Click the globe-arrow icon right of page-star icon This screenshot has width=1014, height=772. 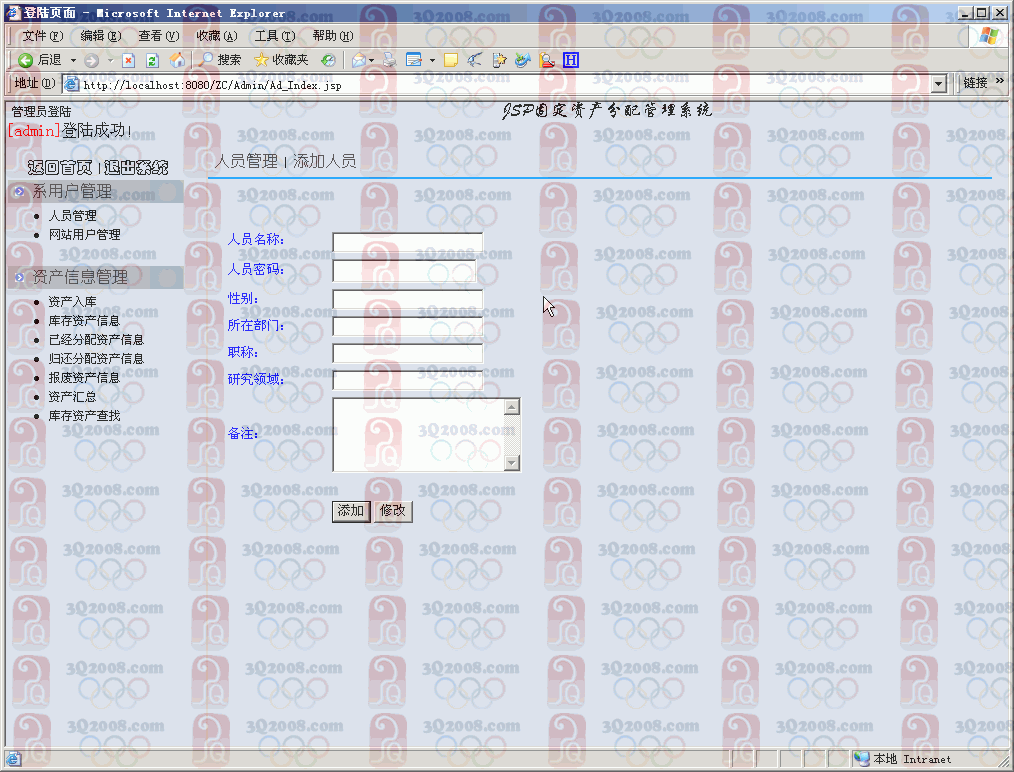523,60
